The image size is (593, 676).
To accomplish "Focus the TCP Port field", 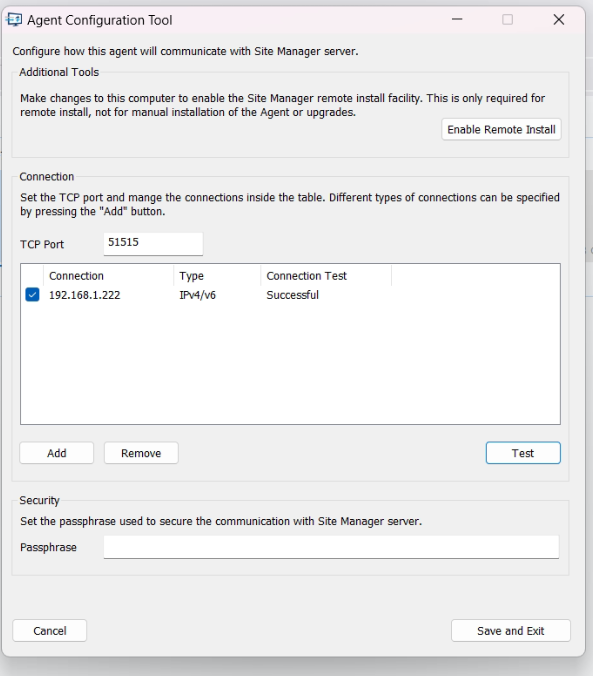I will 153,244.
